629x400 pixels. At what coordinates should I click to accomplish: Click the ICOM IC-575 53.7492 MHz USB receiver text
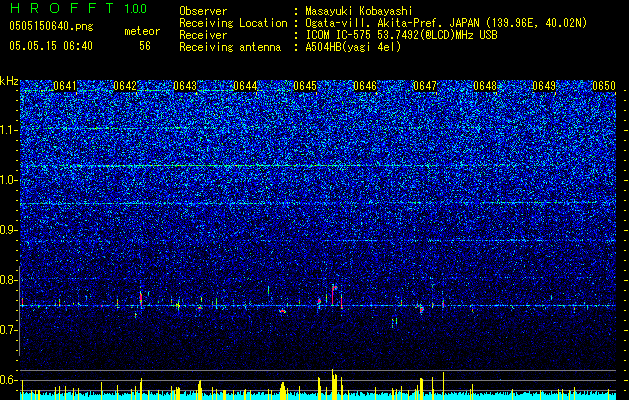click(401, 35)
